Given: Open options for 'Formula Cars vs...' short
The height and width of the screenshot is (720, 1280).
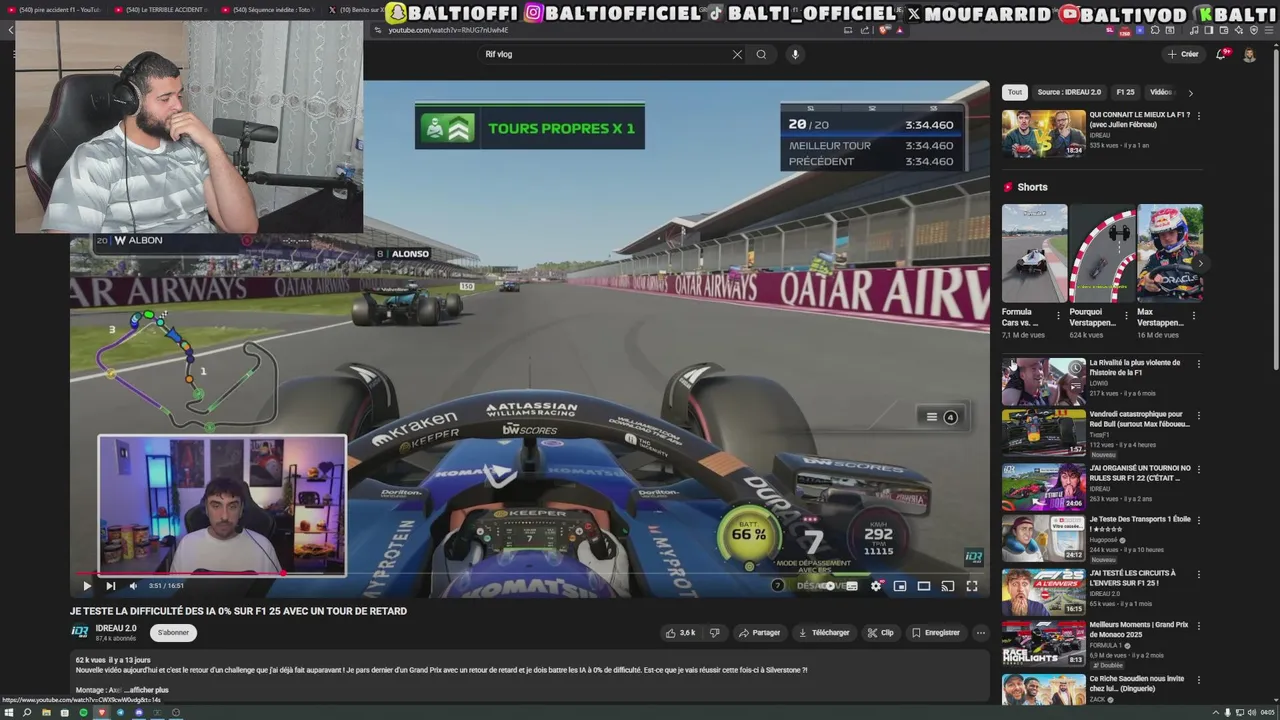Looking at the screenshot, I should [x=1058, y=315].
